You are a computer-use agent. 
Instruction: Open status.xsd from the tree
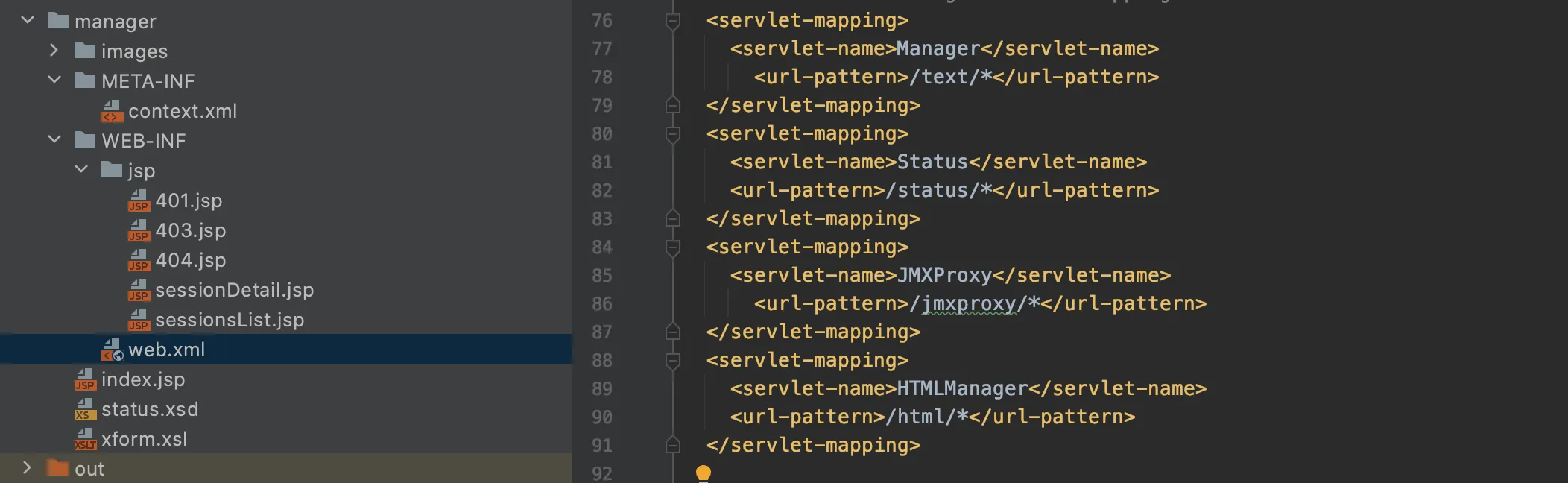coord(150,409)
